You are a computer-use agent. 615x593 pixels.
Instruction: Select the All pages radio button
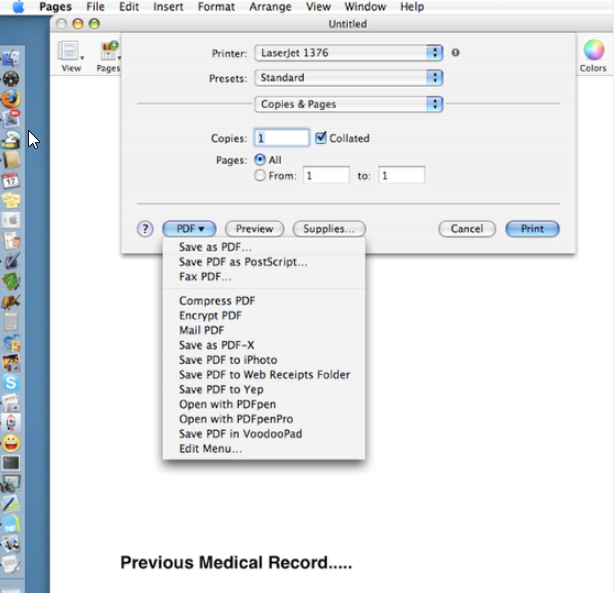point(260,160)
